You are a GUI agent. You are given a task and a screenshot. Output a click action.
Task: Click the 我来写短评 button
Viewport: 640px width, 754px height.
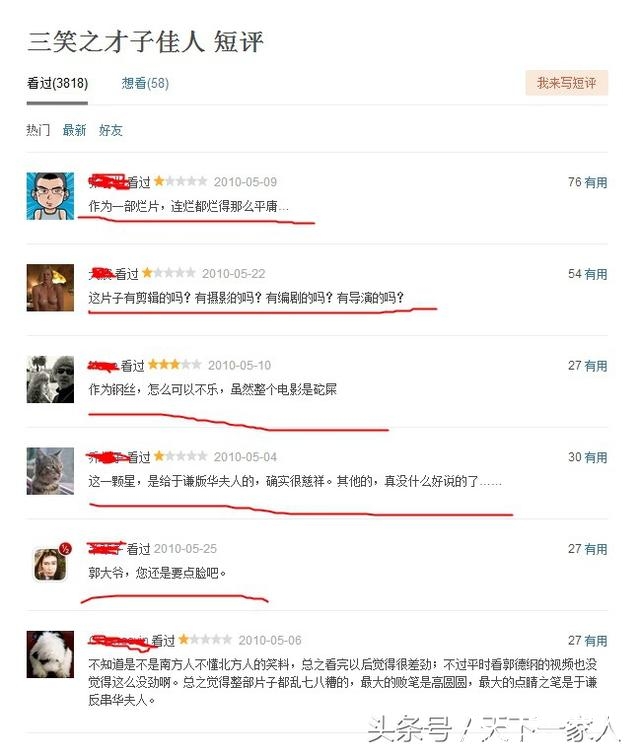pyautogui.click(x=566, y=83)
